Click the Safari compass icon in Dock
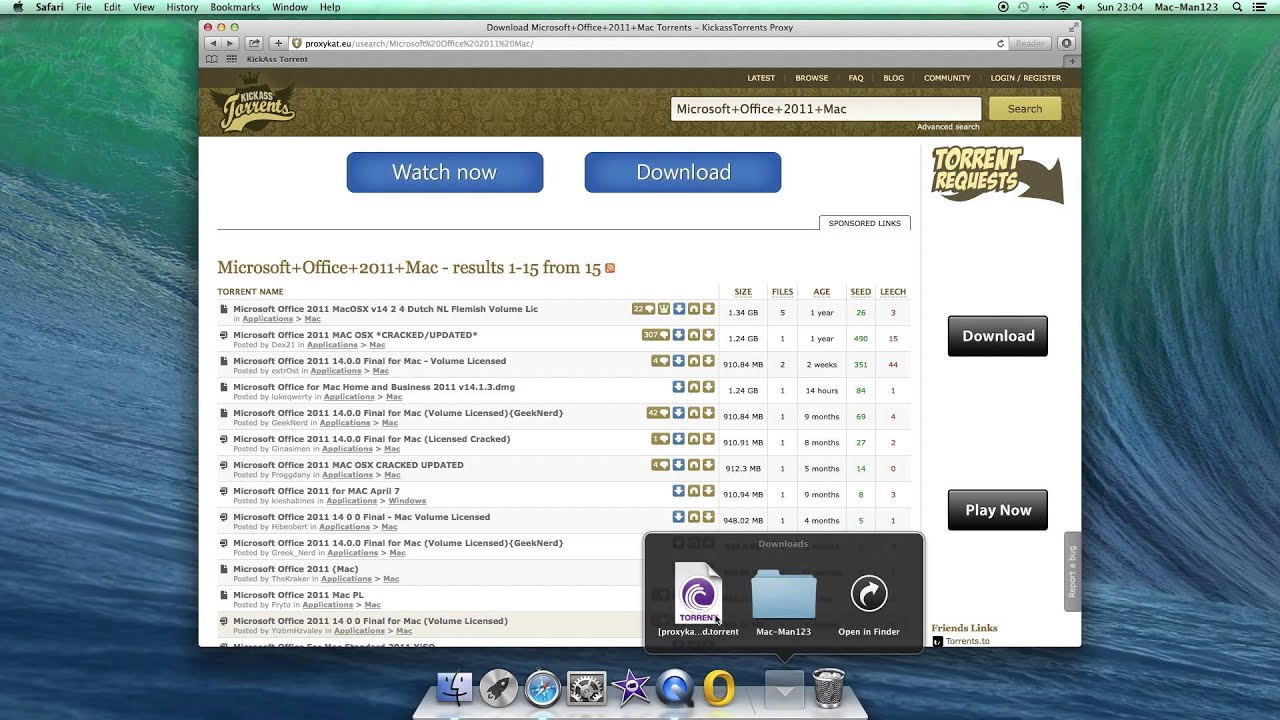1280x720 pixels. [543, 688]
